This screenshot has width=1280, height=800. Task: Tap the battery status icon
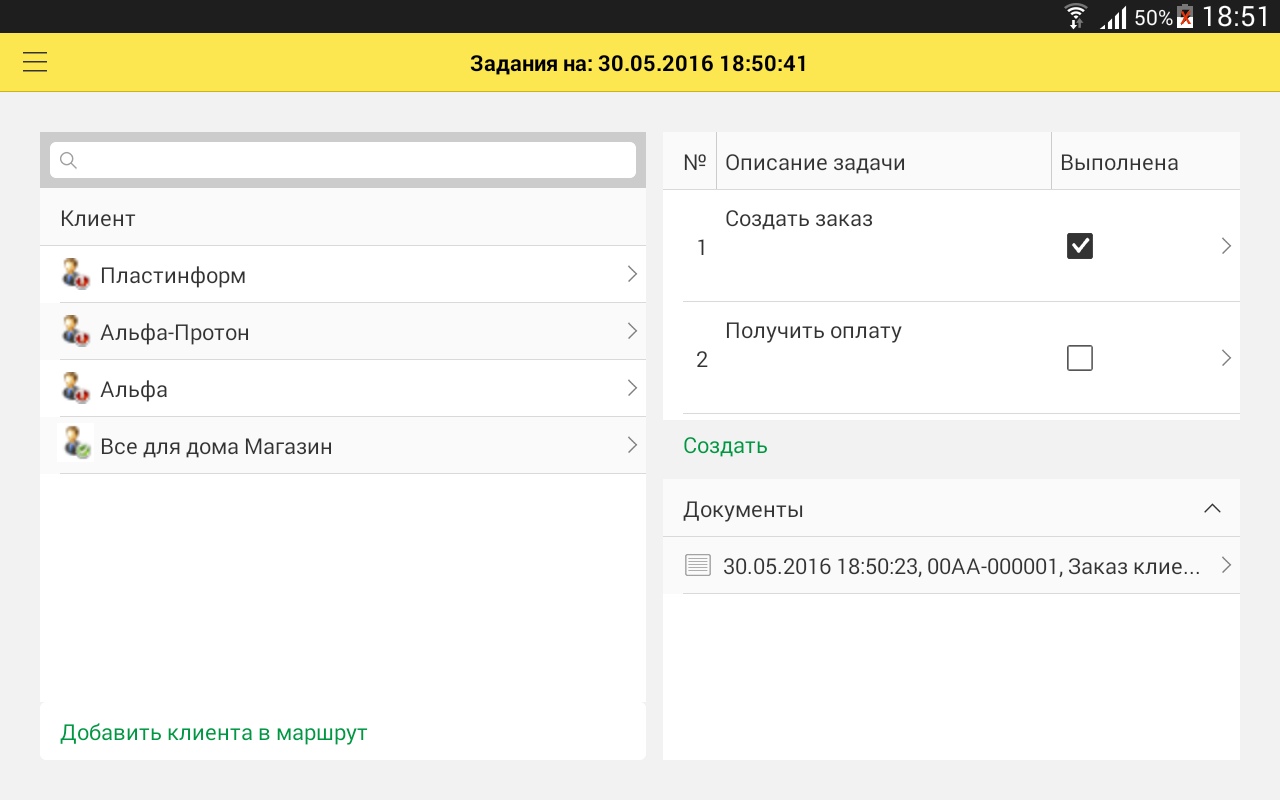pyautogui.click(x=1185, y=16)
